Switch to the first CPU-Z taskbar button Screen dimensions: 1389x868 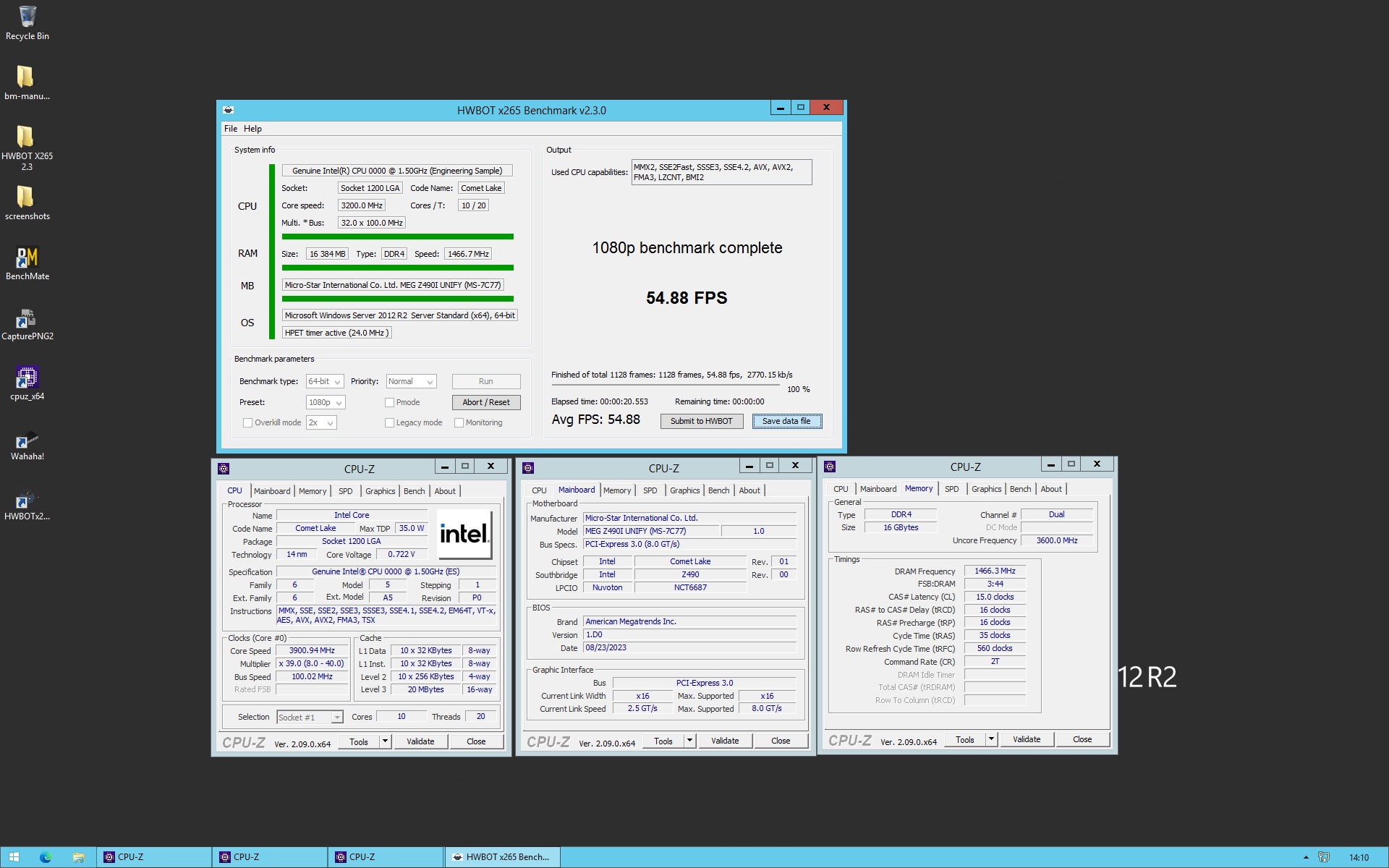154,857
